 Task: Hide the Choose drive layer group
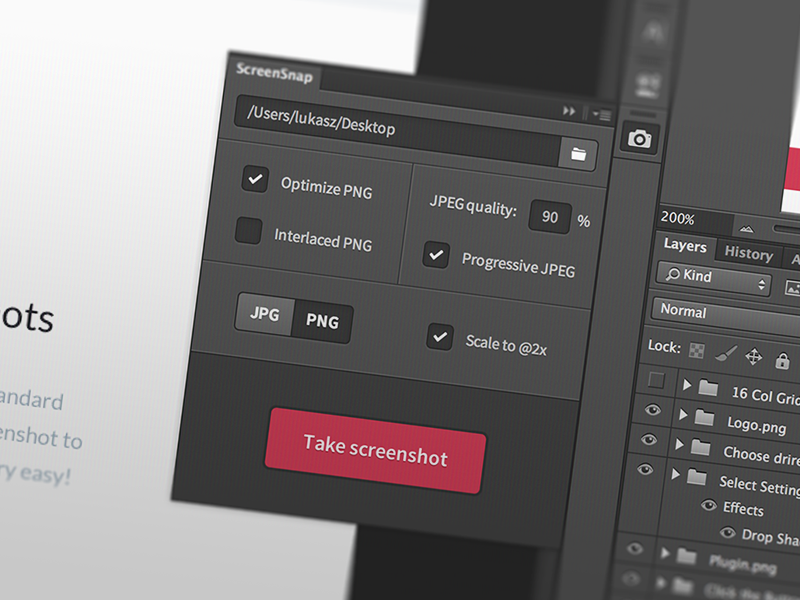point(649,439)
